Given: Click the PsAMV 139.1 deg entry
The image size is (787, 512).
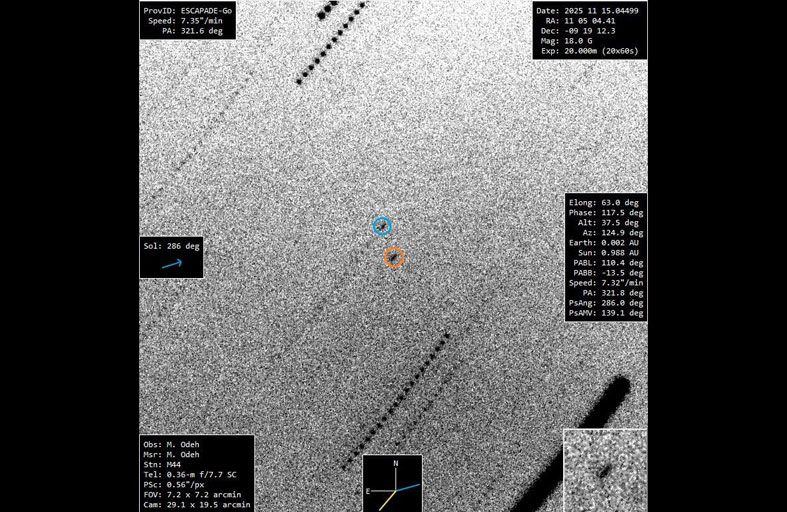Looking at the screenshot, I should coord(606,313).
